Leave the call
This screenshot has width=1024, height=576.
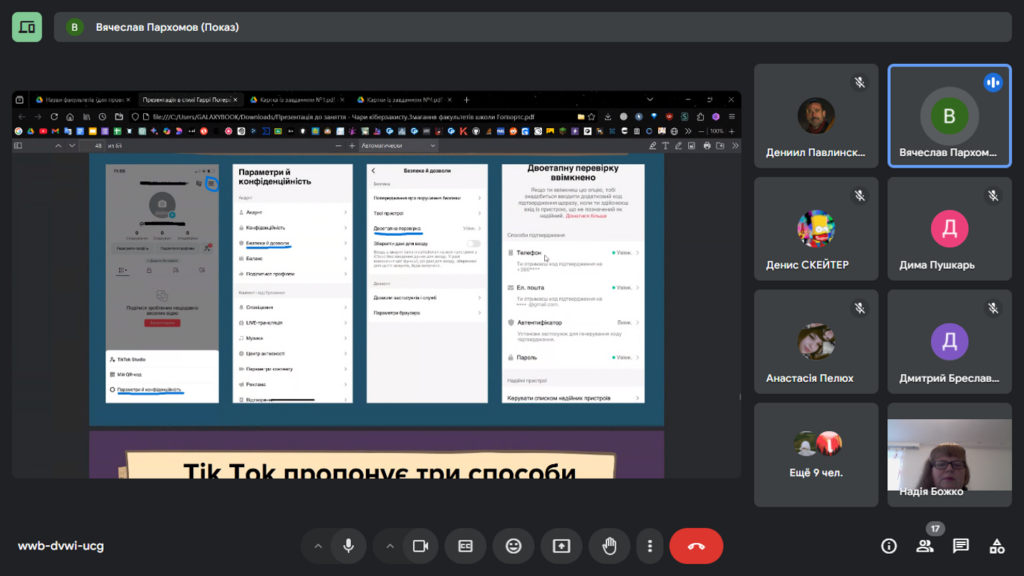click(x=696, y=546)
